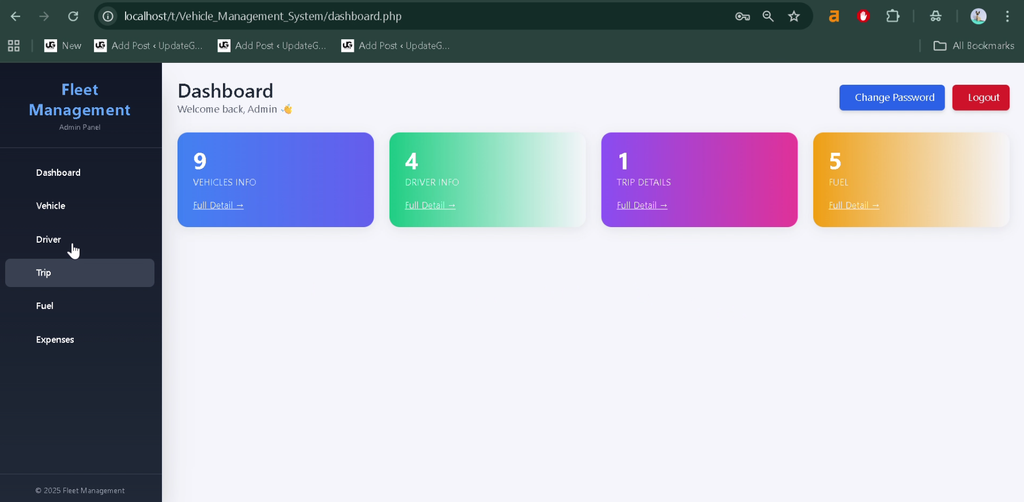
Task: Click the browser forward arrow
Action: click(x=44, y=16)
